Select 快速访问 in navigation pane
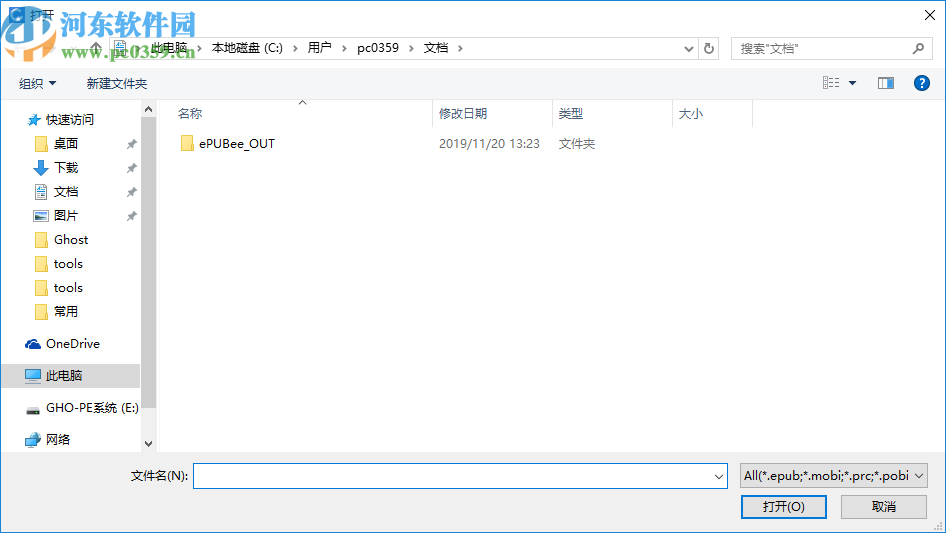The width and height of the screenshot is (946, 533). coord(69,120)
